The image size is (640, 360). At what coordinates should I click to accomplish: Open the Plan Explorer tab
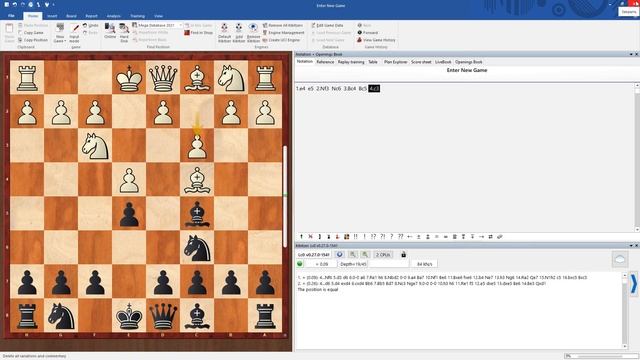point(396,62)
